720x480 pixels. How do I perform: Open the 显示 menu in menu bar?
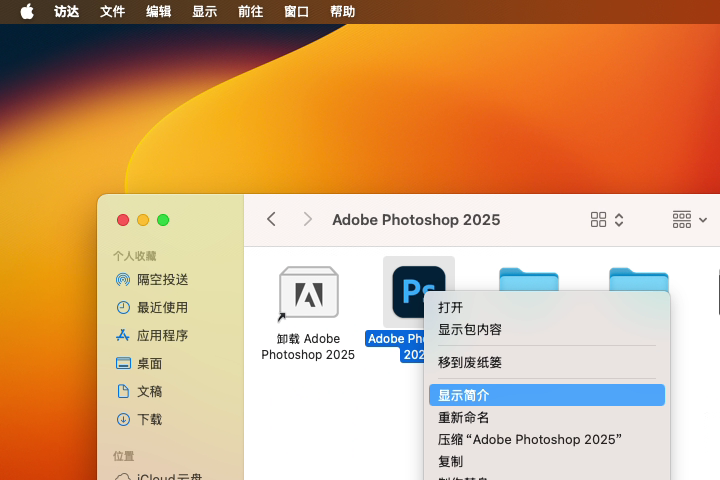pyautogui.click(x=204, y=11)
